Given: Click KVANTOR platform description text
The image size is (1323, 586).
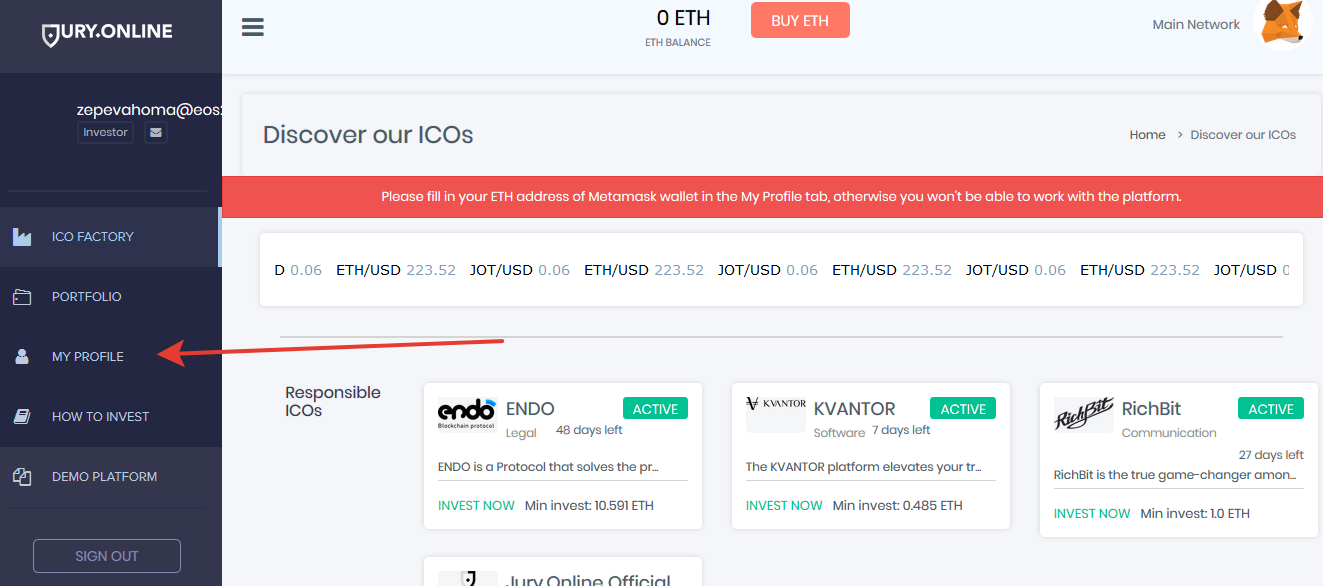Looking at the screenshot, I should tap(864, 467).
